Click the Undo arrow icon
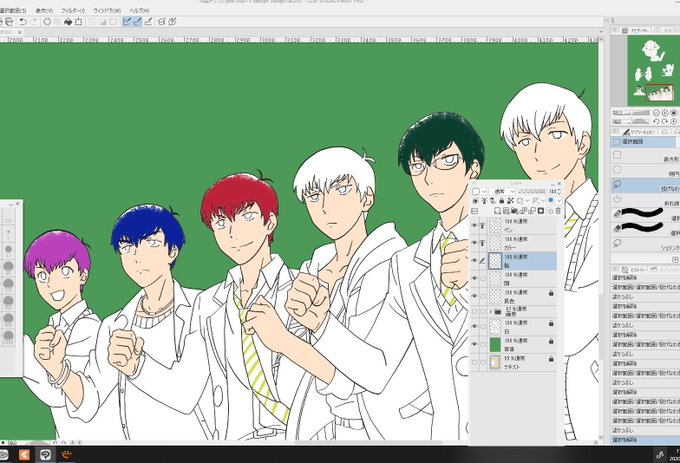This screenshot has width=680, height=463. (23, 22)
